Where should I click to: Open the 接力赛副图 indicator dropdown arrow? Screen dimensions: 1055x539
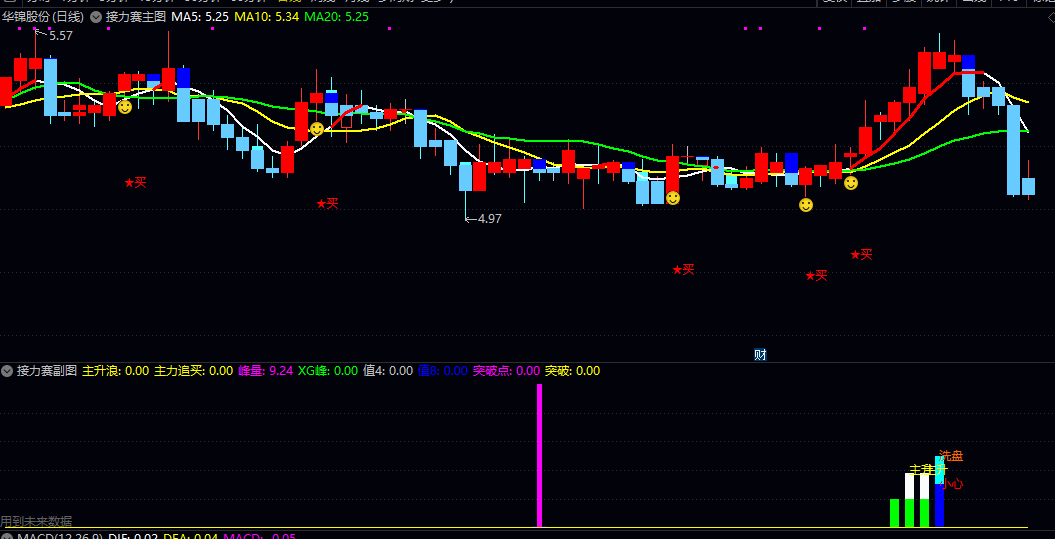(x=7, y=370)
